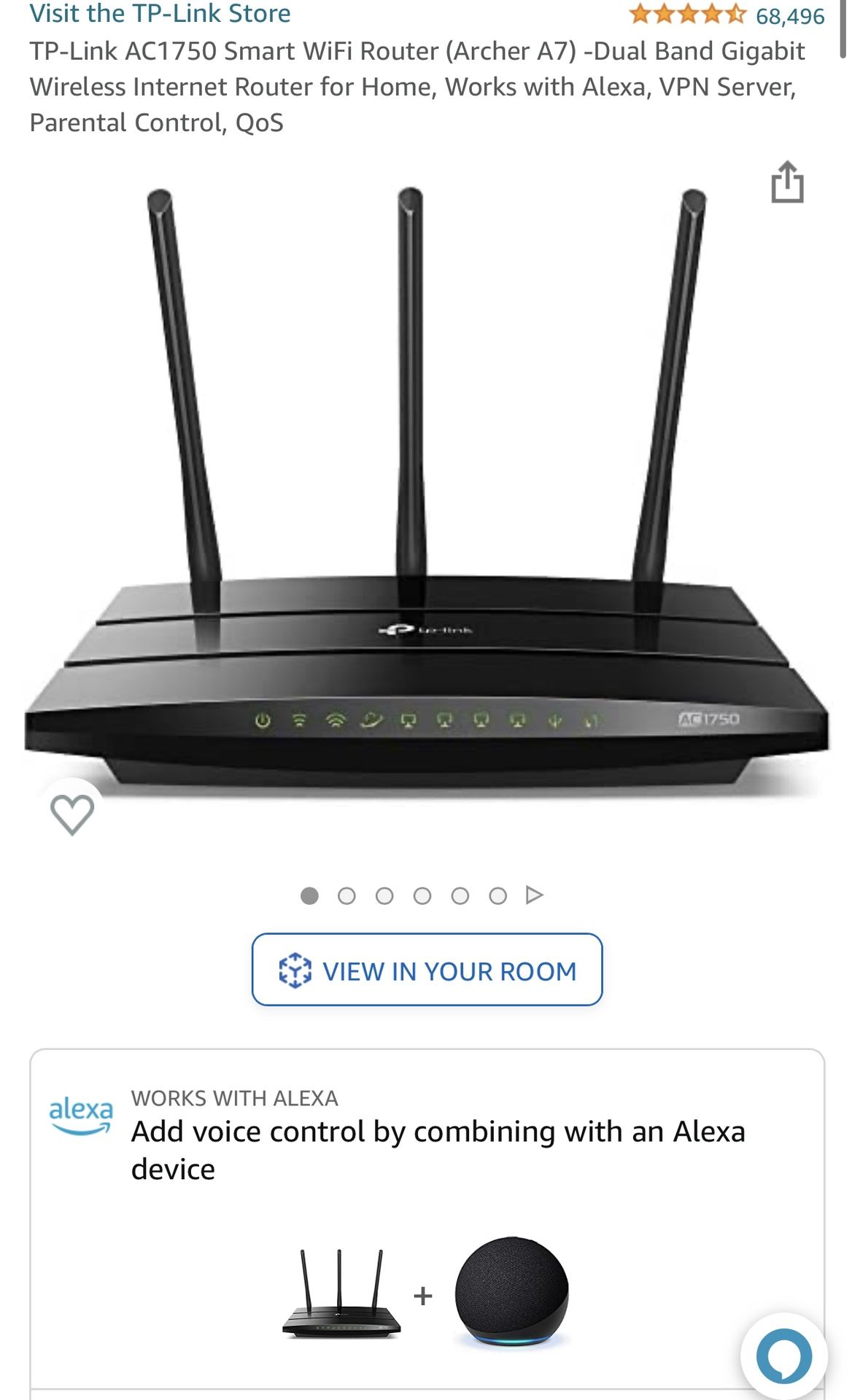Switch to the second image dot indicator
The image size is (852, 1400).
[x=346, y=895]
